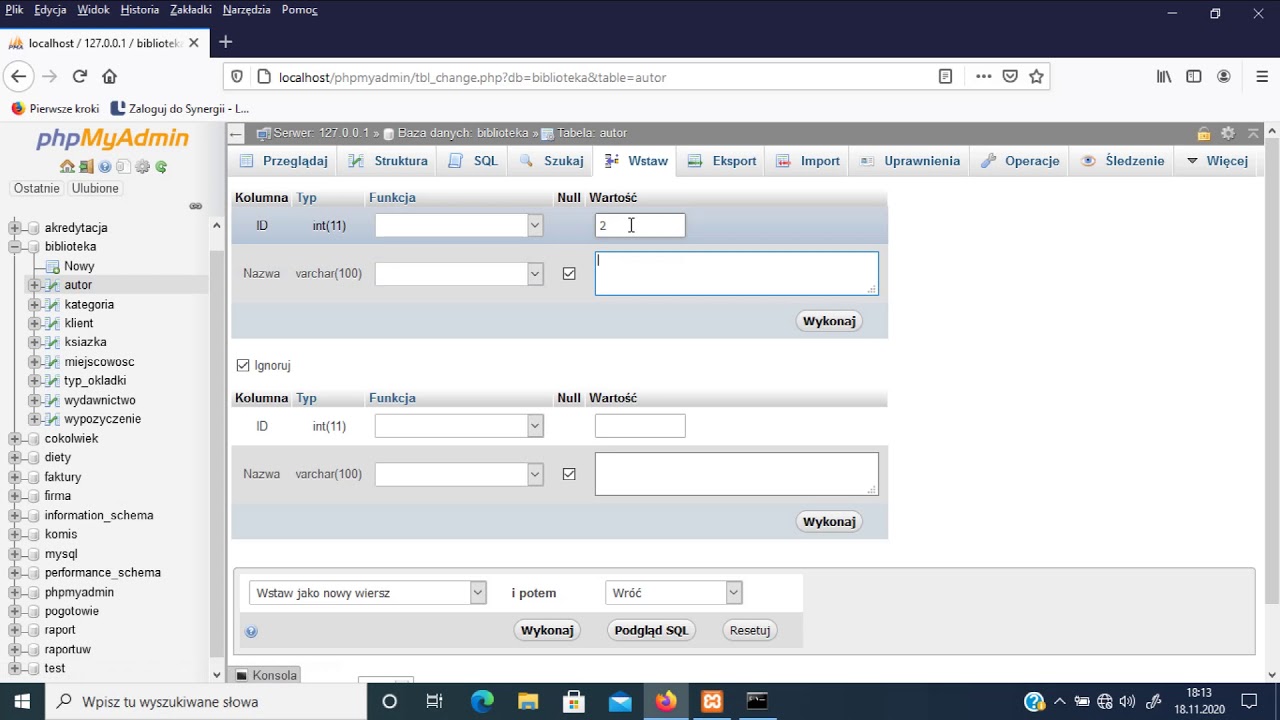Open the Więcej tab menu
The height and width of the screenshot is (720, 1280).
[1217, 160]
